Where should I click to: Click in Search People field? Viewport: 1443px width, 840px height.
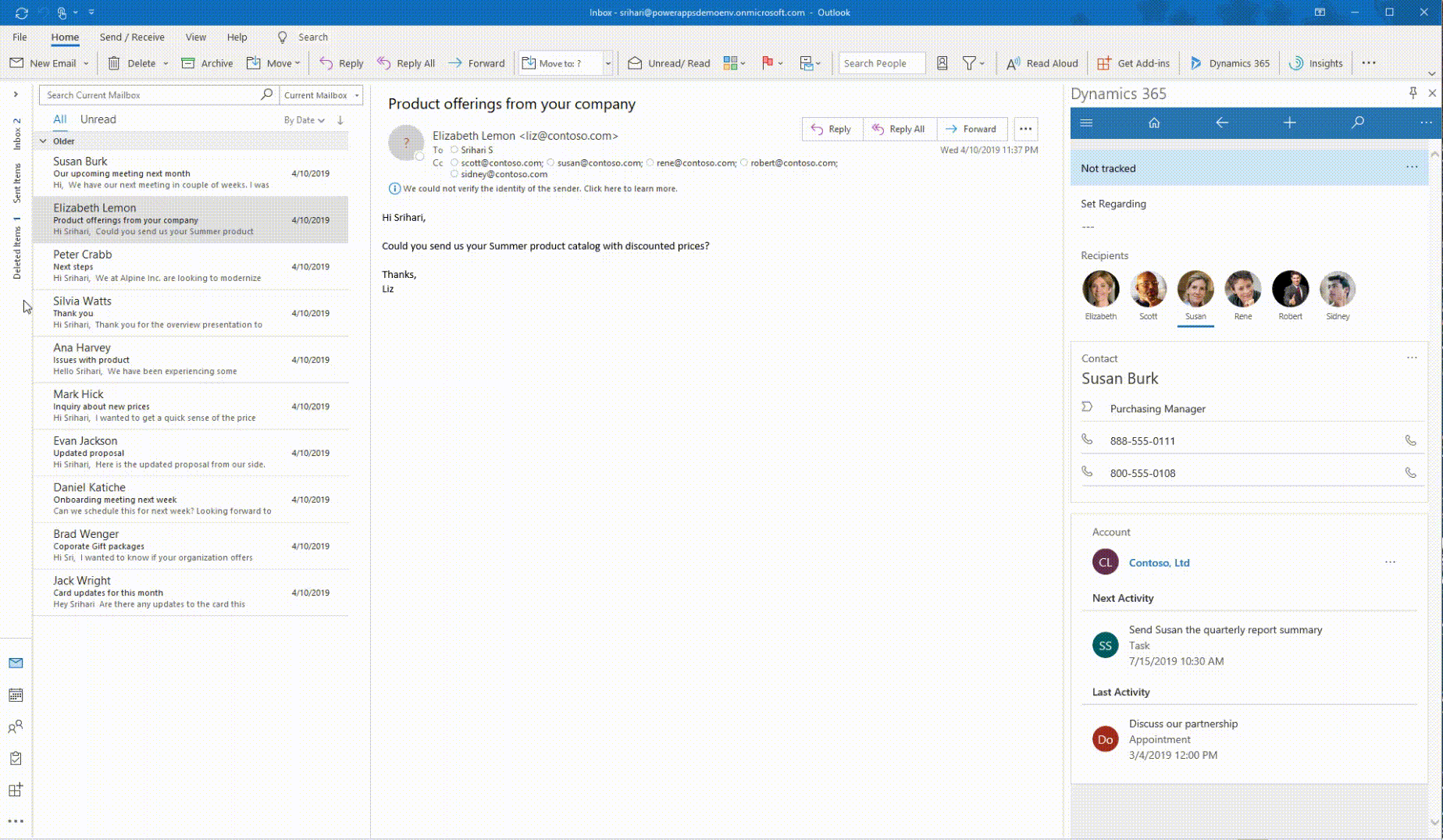point(882,63)
